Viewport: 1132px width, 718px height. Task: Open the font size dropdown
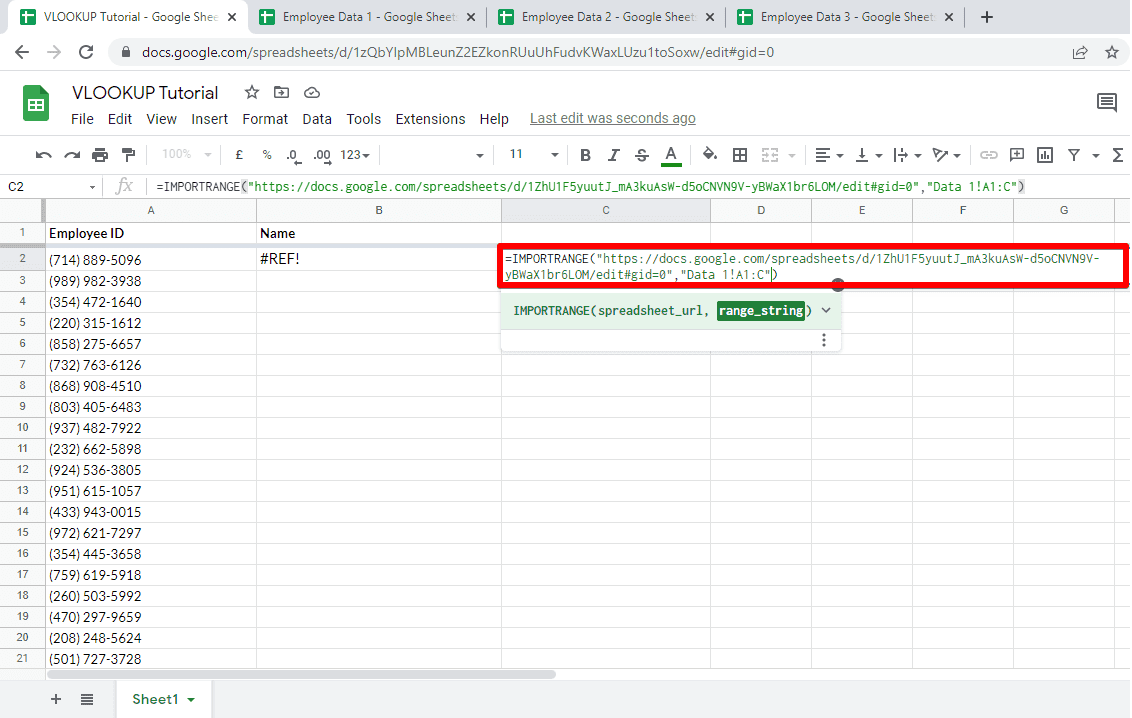(x=531, y=155)
